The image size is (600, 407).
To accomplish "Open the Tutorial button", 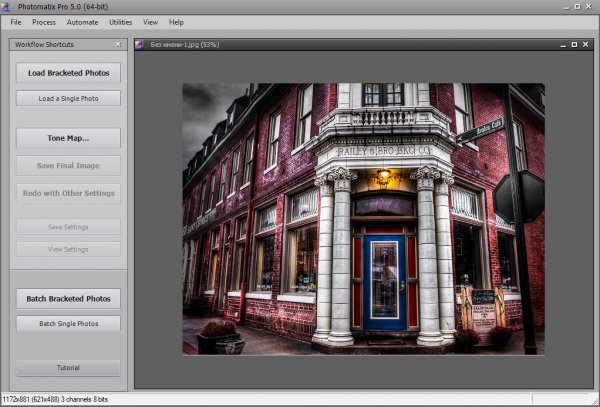I will tap(68, 368).
